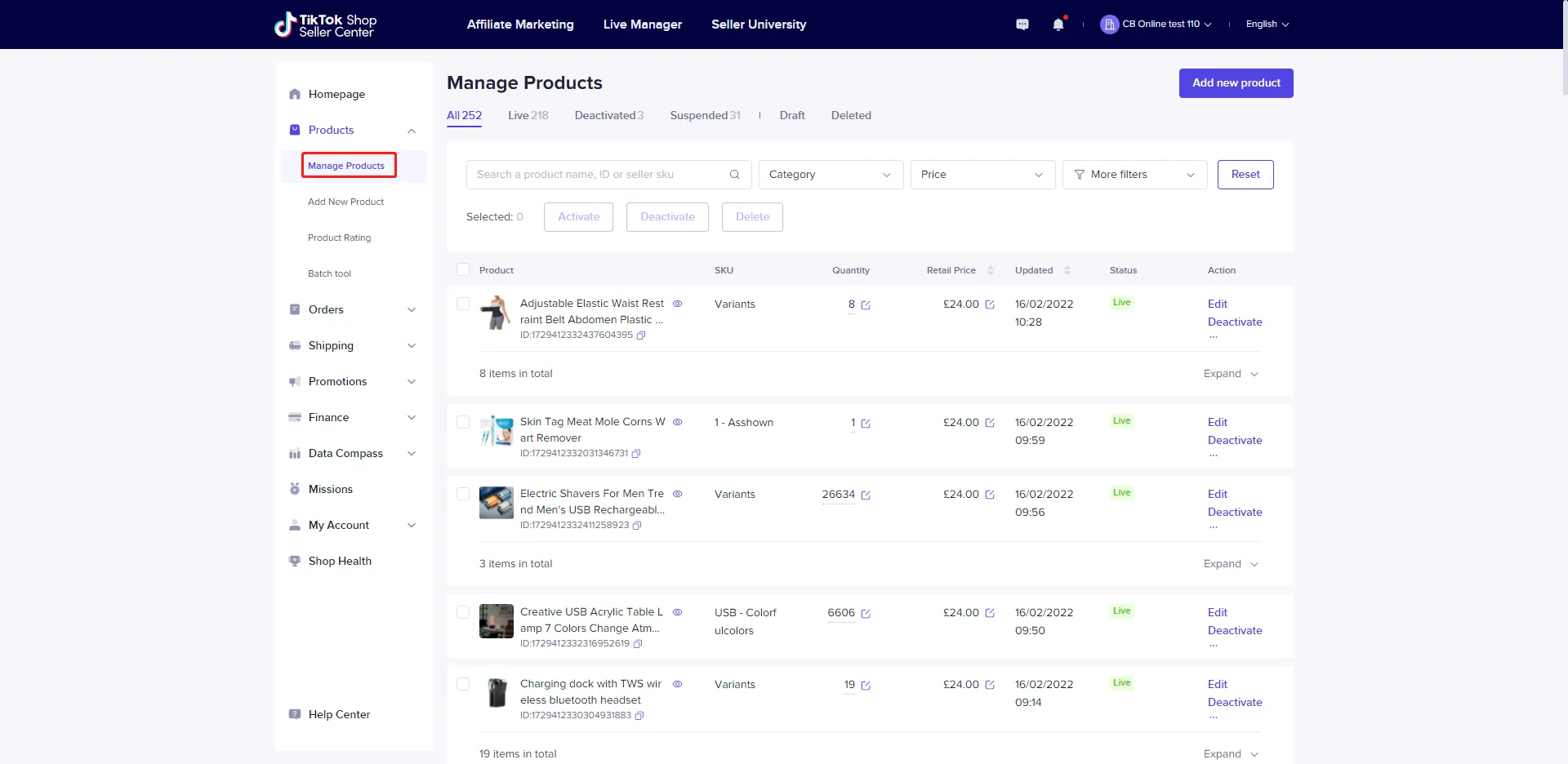Screen dimensions: 1568x764
Task: Click the Add new product button
Action: tap(1236, 83)
